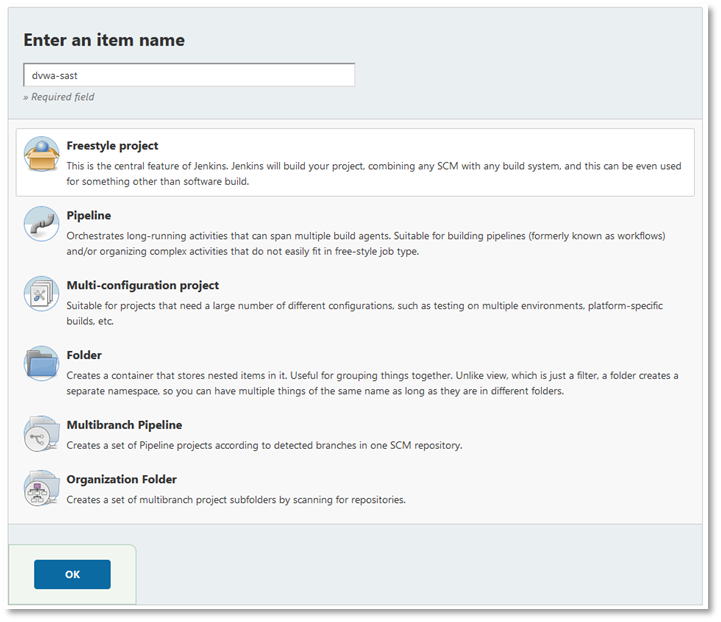The height and width of the screenshot is (622, 721).
Task: Click the Pipeline description about build agents
Action: [x=370, y=243]
